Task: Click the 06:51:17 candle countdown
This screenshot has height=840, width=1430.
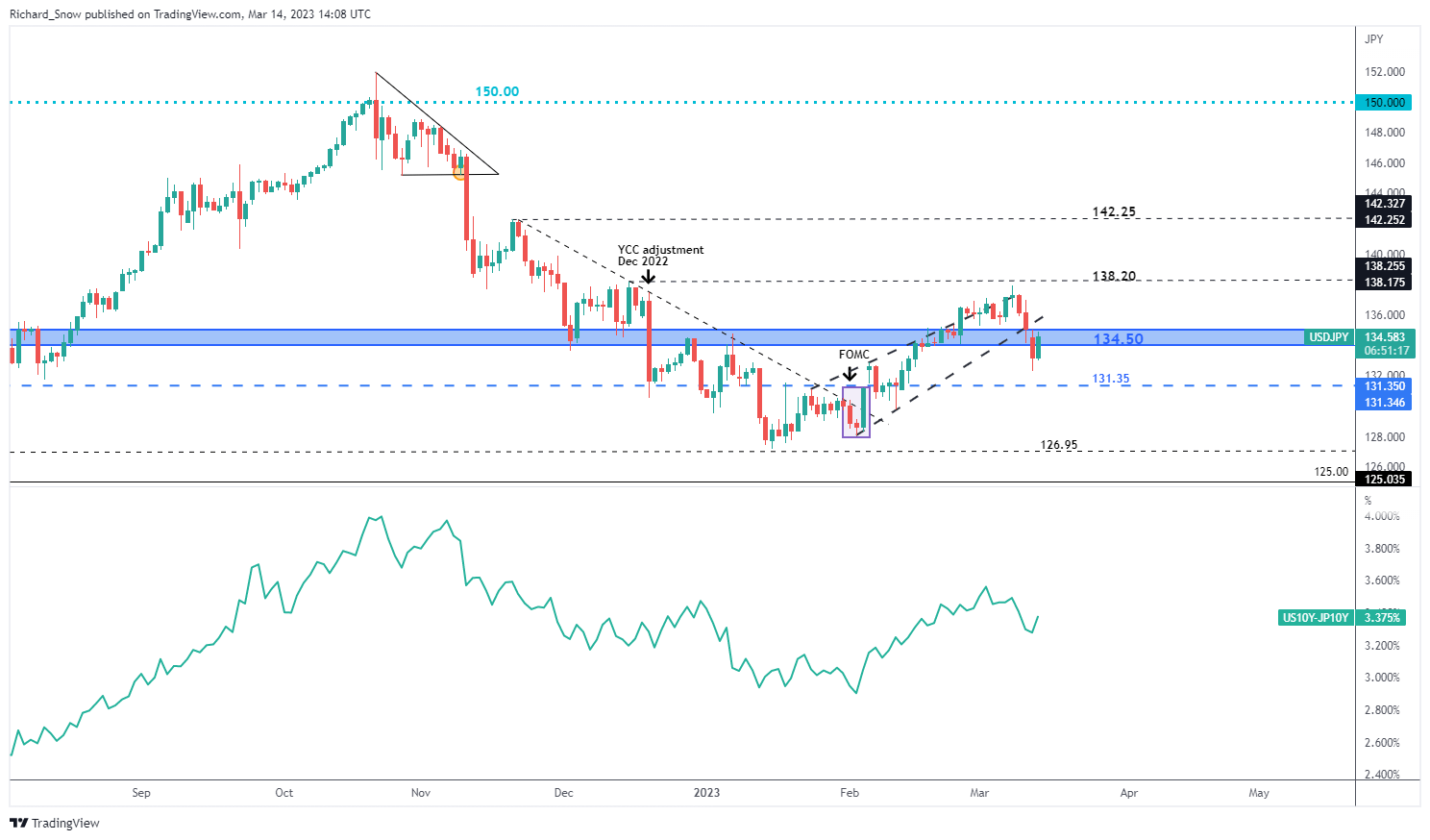Action: point(1384,351)
